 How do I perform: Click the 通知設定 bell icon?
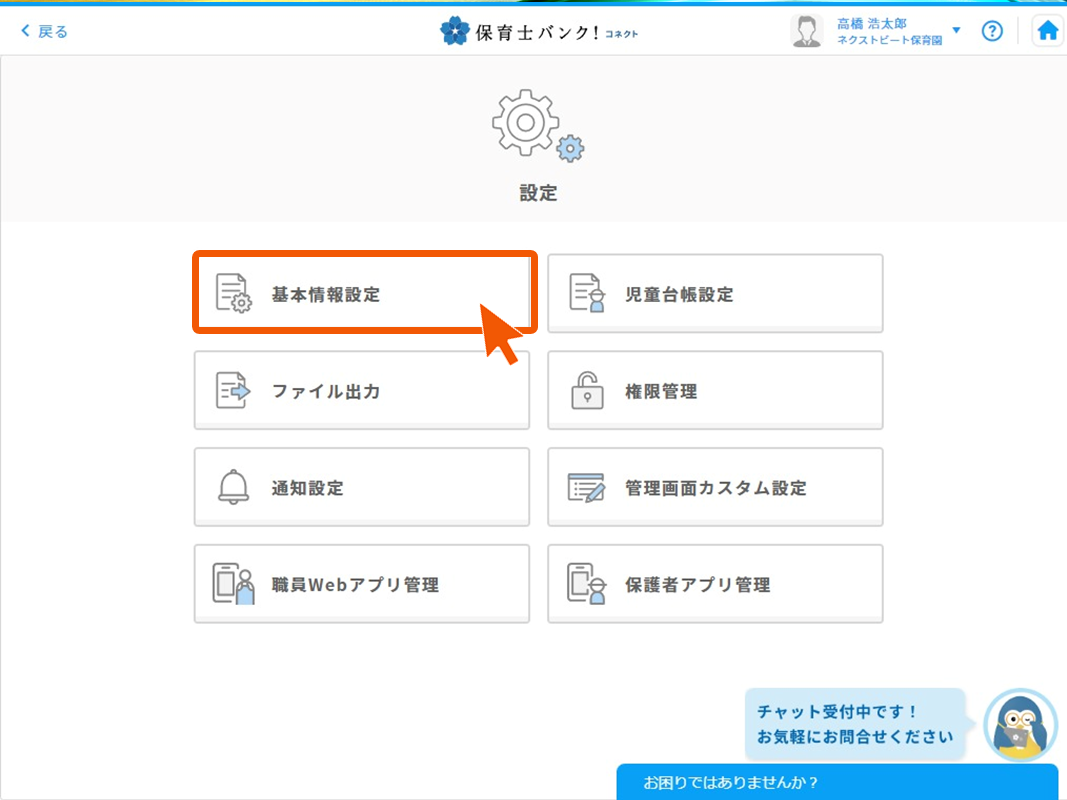(x=233, y=487)
